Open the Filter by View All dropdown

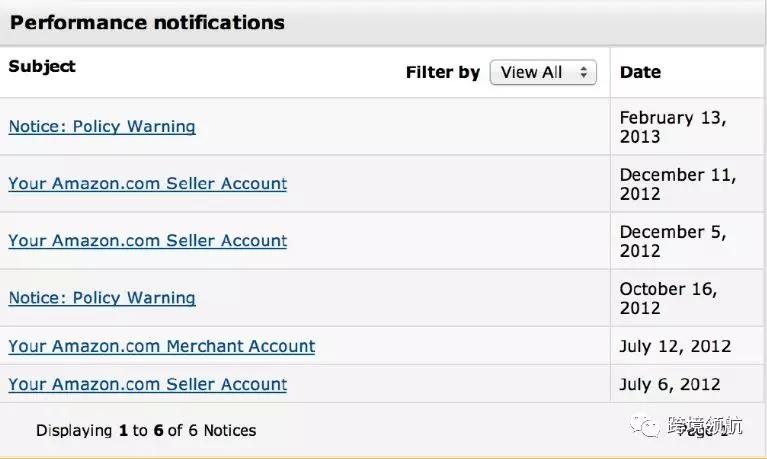point(543,72)
